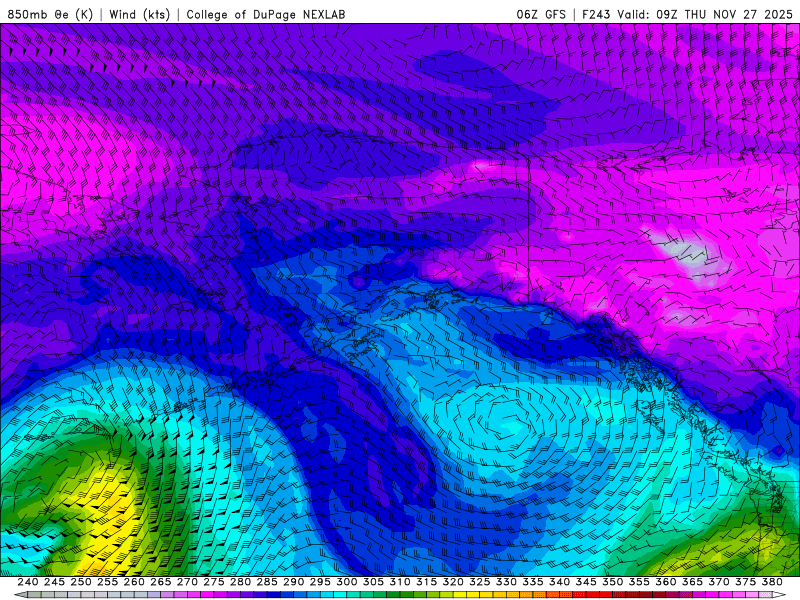The image size is (800, 600).
Task: Click the magenta swatch below the 275 label
Action: [207, 594]
